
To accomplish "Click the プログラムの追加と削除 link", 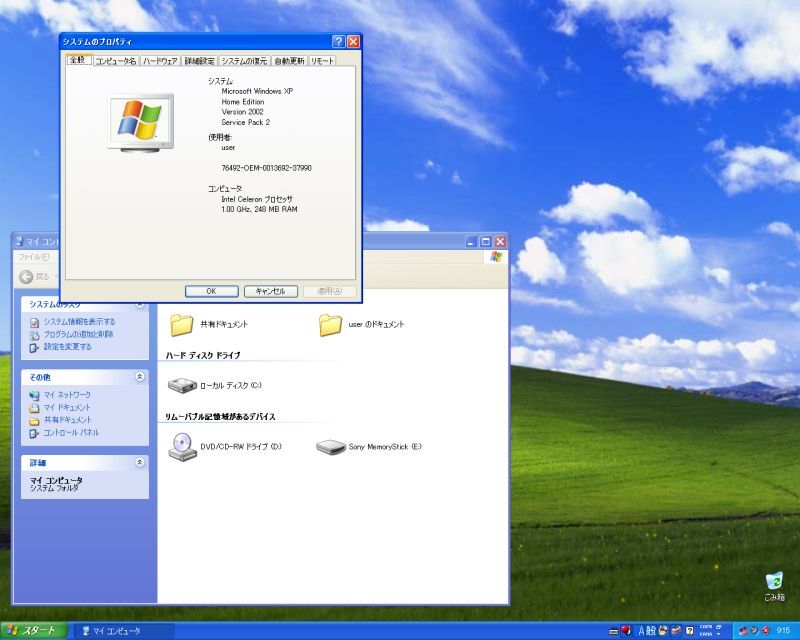I will (79, 335).
